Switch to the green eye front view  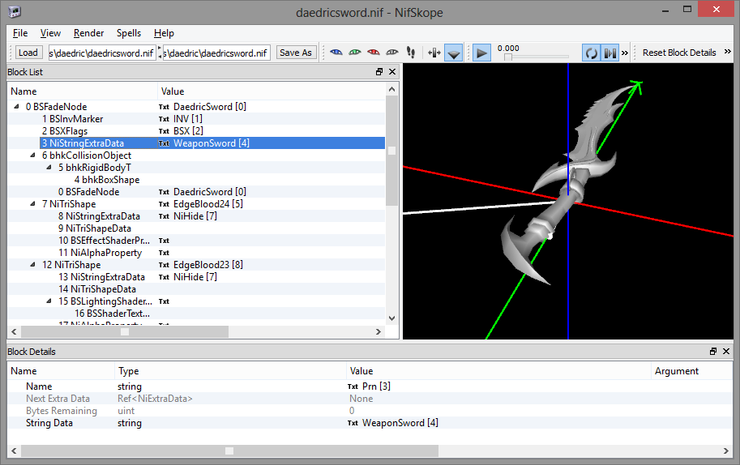coord(354,52)
